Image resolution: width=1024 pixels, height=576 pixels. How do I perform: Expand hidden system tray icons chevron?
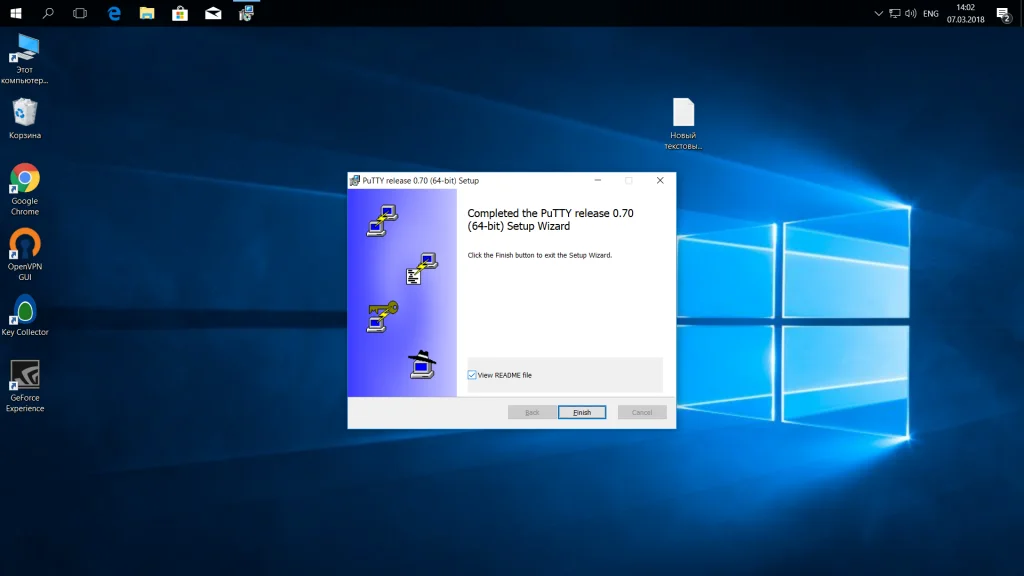tap(877, 14)
